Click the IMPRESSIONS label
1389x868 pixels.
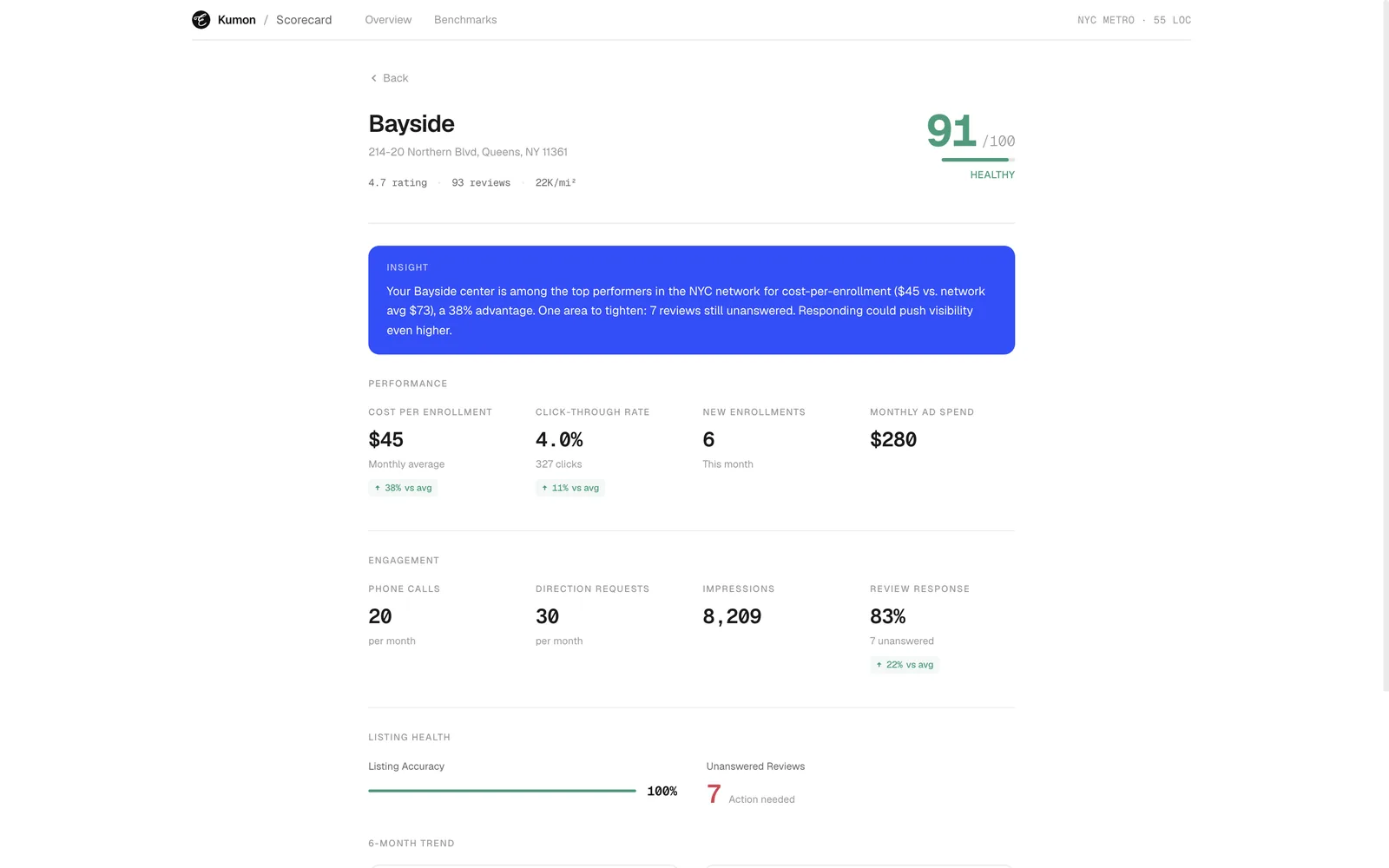(x=739, y=589)
